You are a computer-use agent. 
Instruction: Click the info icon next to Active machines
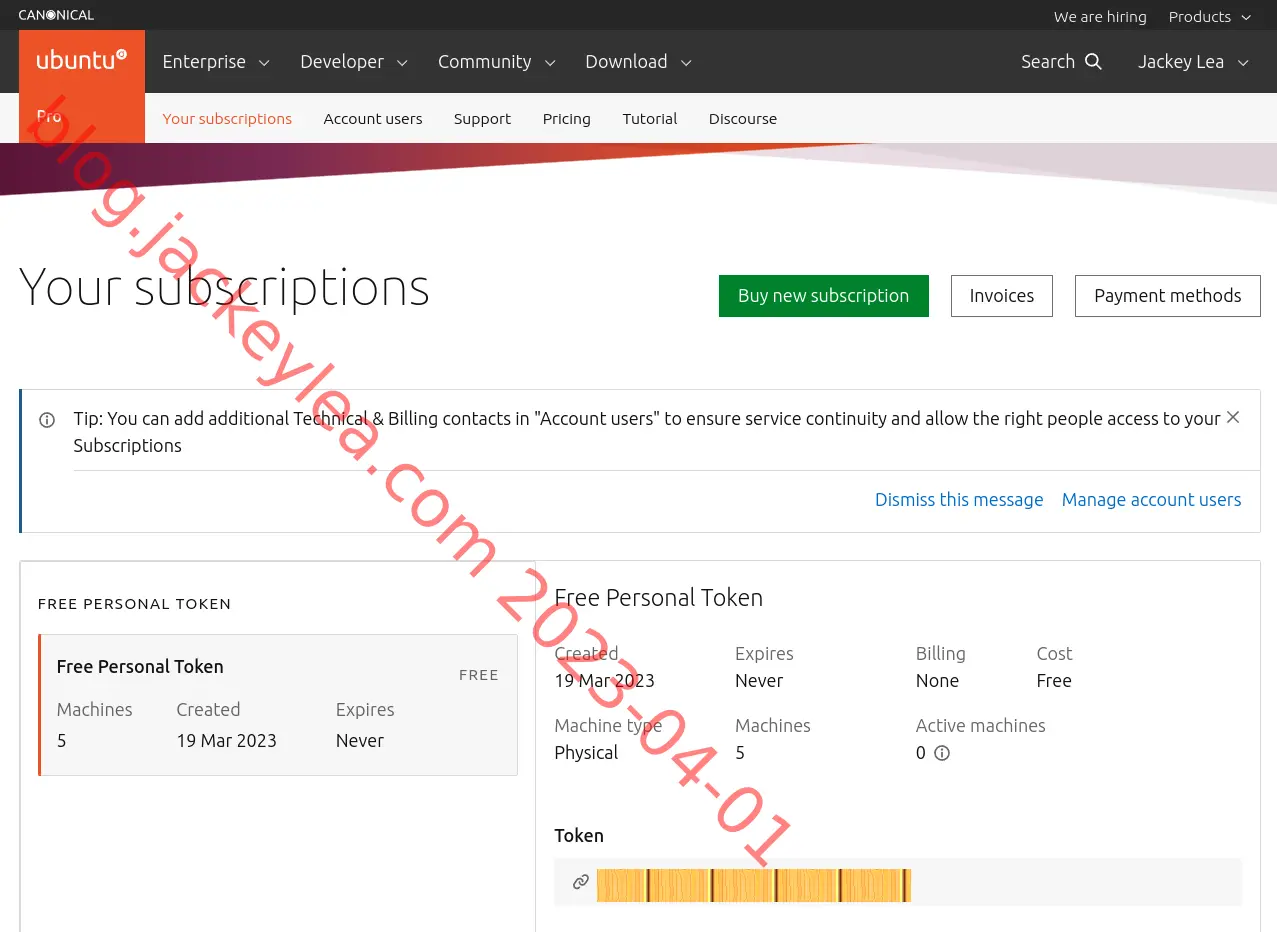941,753
